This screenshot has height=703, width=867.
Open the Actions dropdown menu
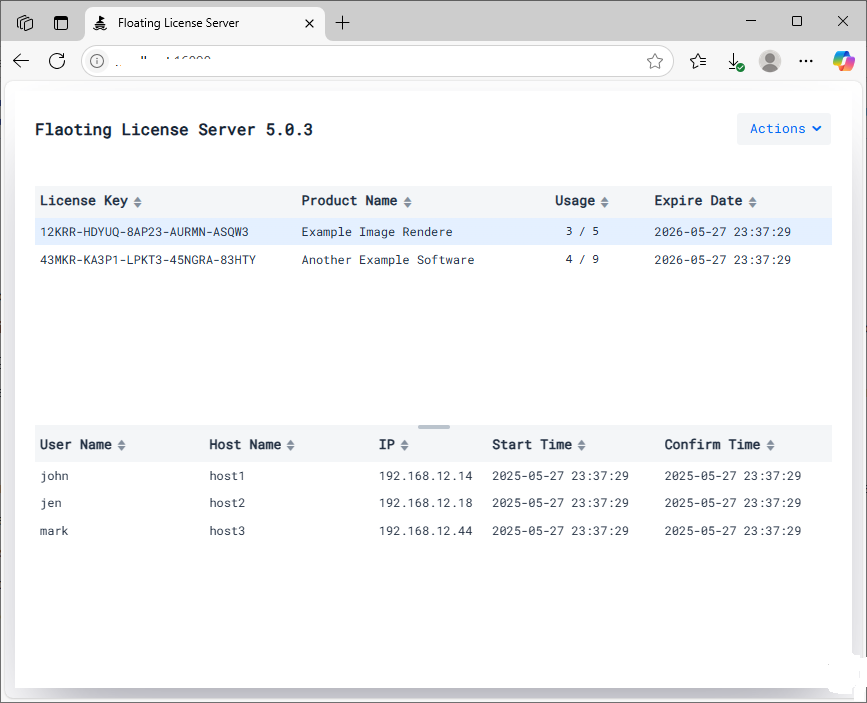[x=784, y=129]
